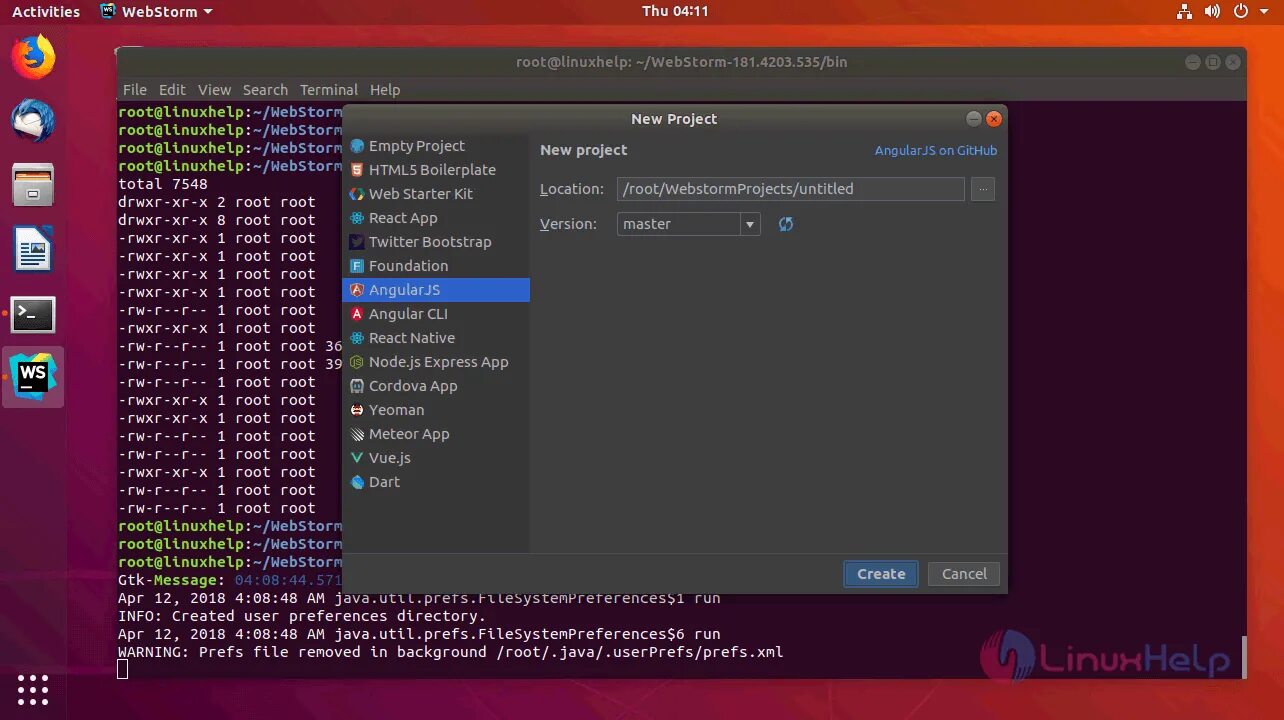Image resolution: width=1284 pixels, height=720 pixels.
Task: Click the terminal scrollbar
Action: click(x=1244, y=657)
